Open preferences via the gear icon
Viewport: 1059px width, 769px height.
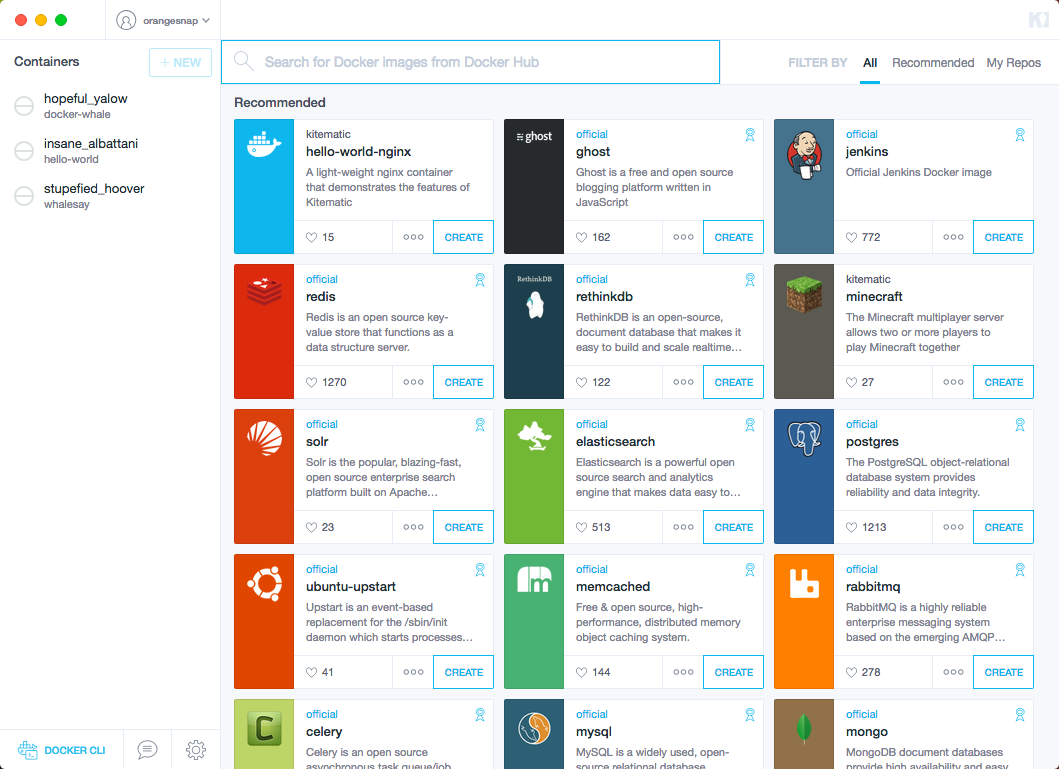[x=196, y=750]
